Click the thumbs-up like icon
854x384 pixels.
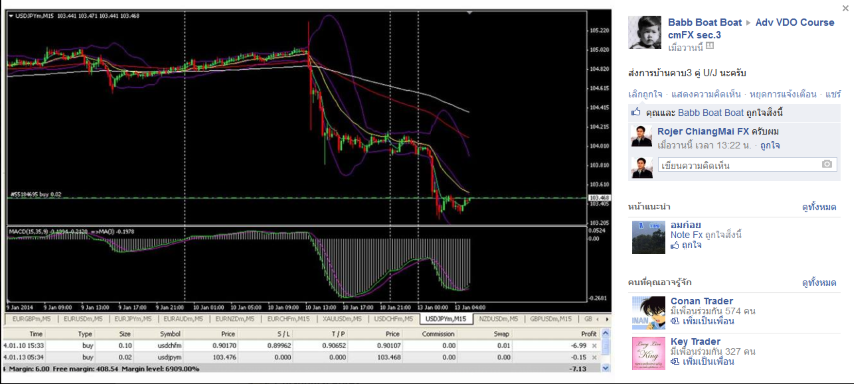point(635,113)
